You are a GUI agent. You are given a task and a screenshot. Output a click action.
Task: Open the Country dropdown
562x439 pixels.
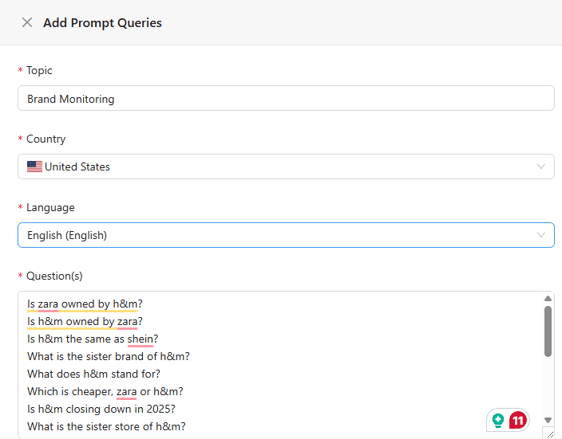(286, 167)
